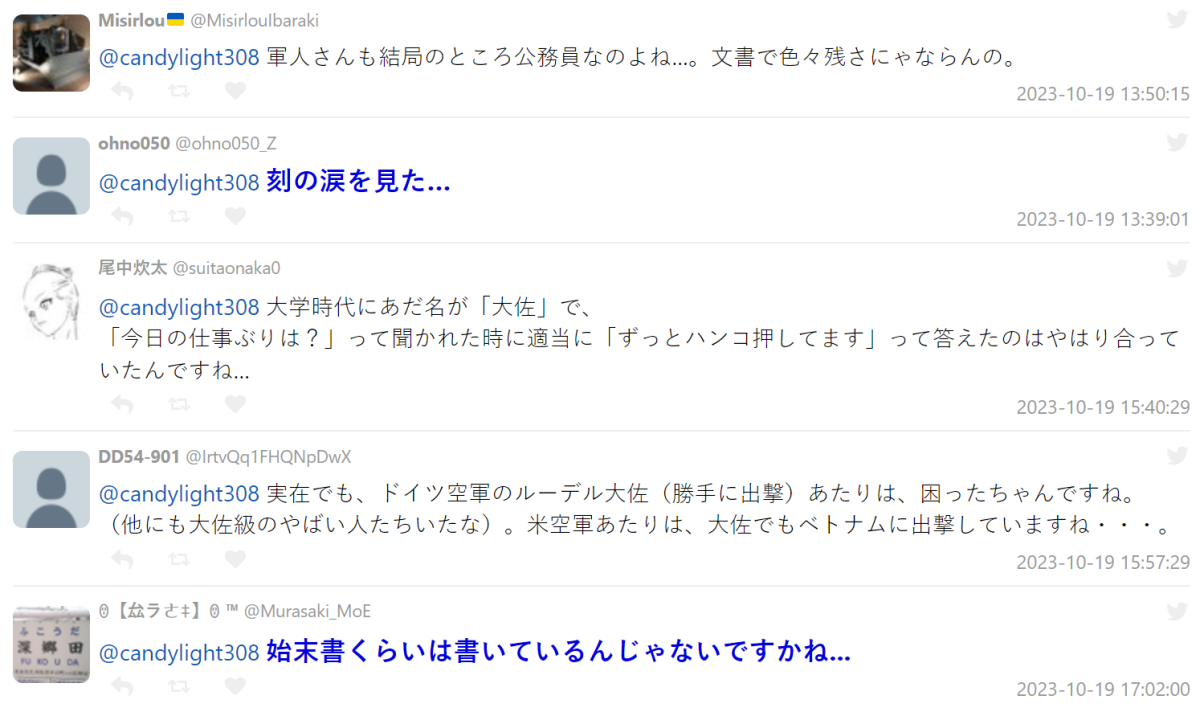Image resolution: width=1200 pixels, height=712 pixels.
Task: Retweet DD54-901's tweet
Action: [179, 559]
